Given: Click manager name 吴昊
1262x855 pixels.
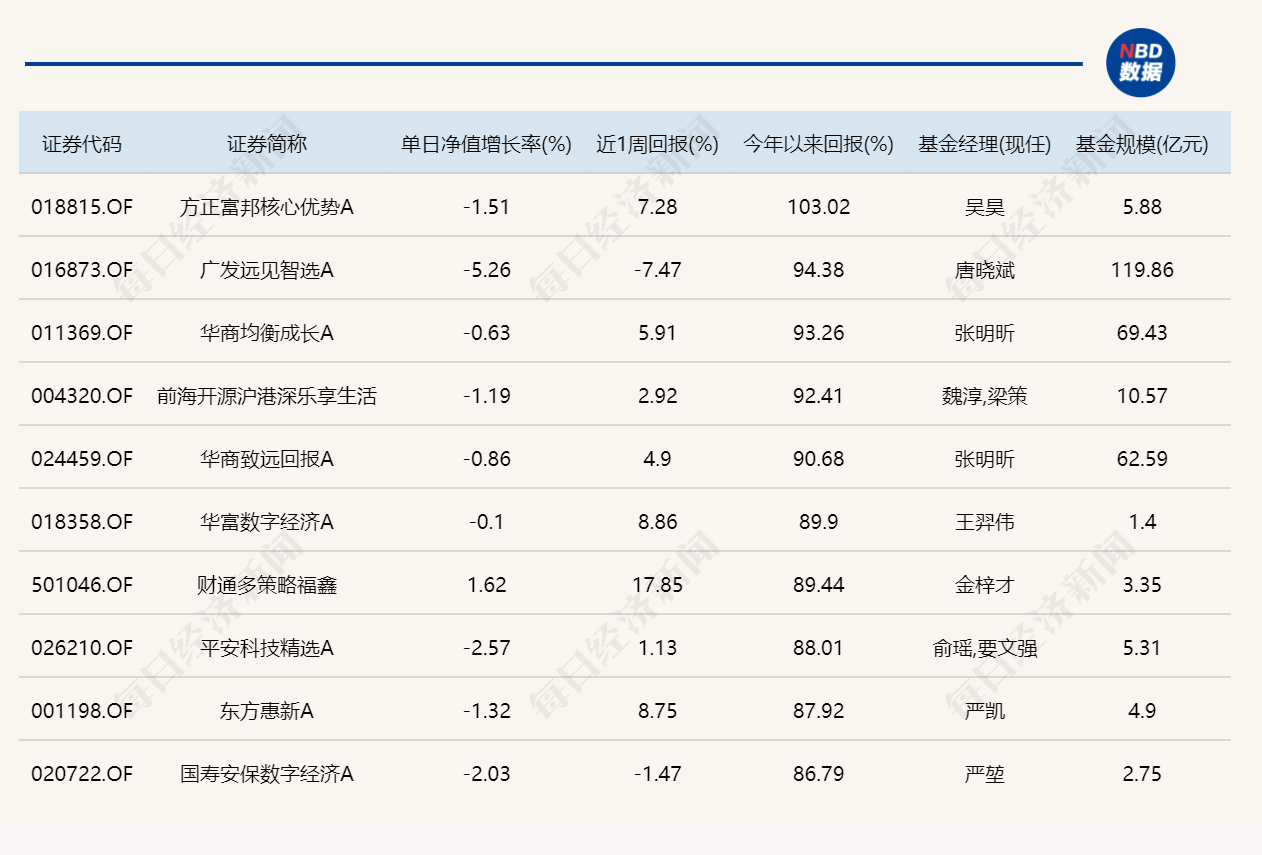Looking at the screenshot, I should [985, 207].
